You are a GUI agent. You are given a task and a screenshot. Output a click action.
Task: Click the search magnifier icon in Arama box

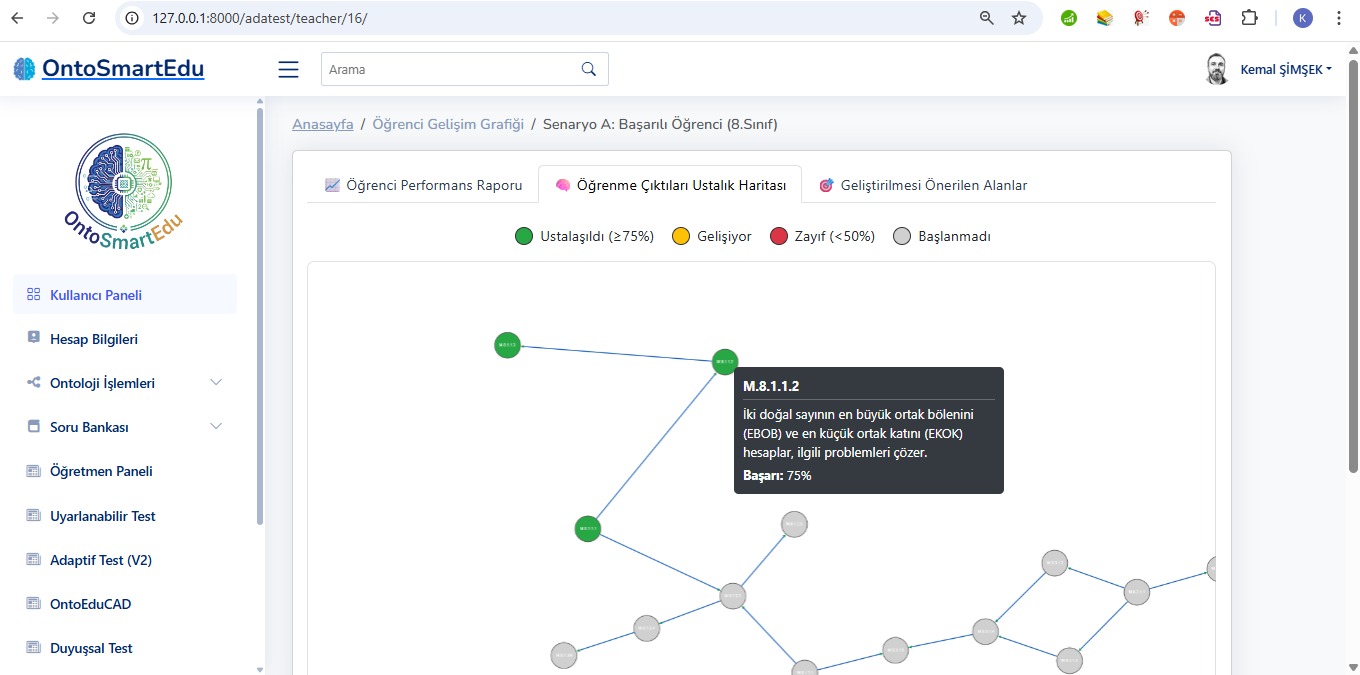pyautogui.click(x=588, y=69)
